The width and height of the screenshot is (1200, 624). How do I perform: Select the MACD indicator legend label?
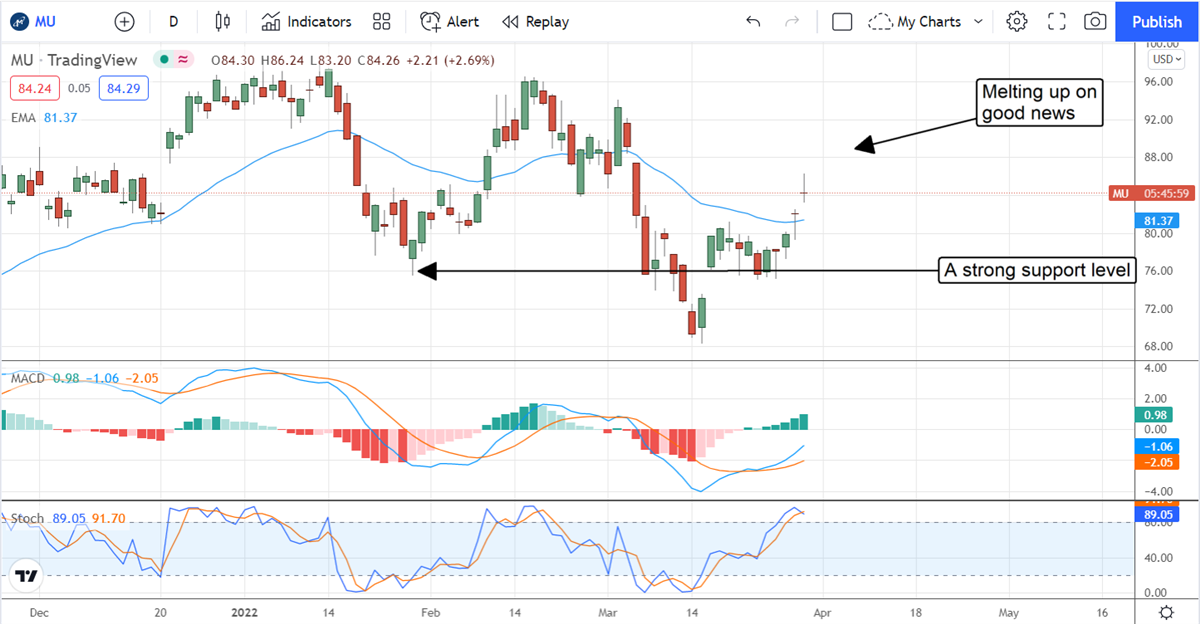pos(29,377)
